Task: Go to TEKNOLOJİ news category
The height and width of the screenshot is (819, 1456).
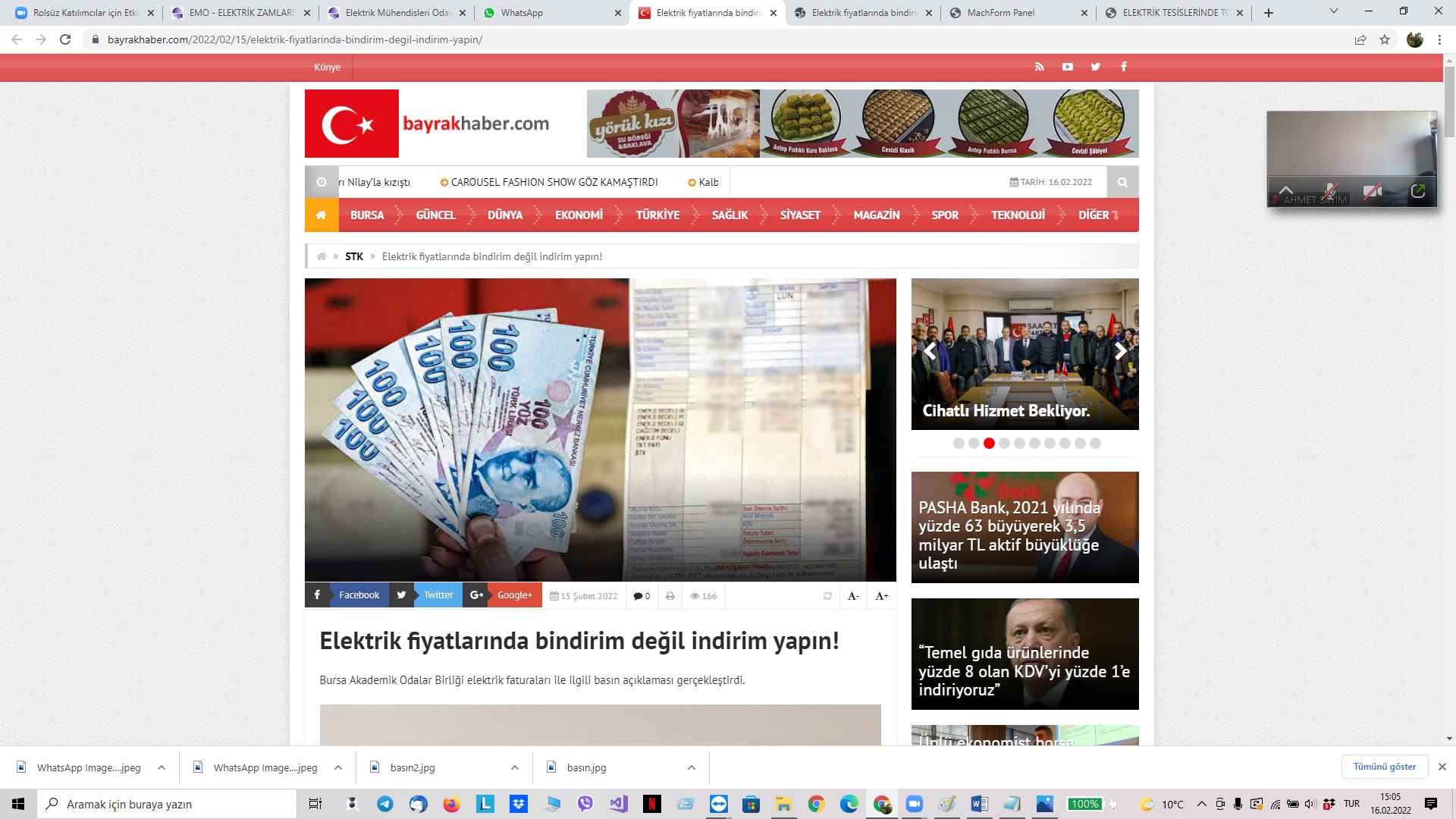Action: 1018,215
